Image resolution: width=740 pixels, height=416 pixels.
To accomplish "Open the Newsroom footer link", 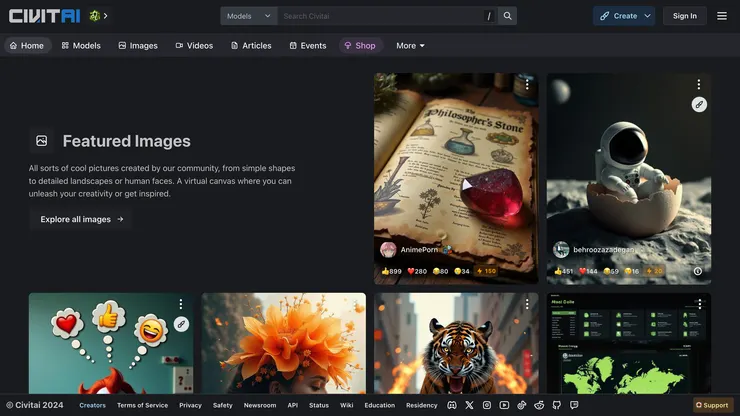I will 260,405.
